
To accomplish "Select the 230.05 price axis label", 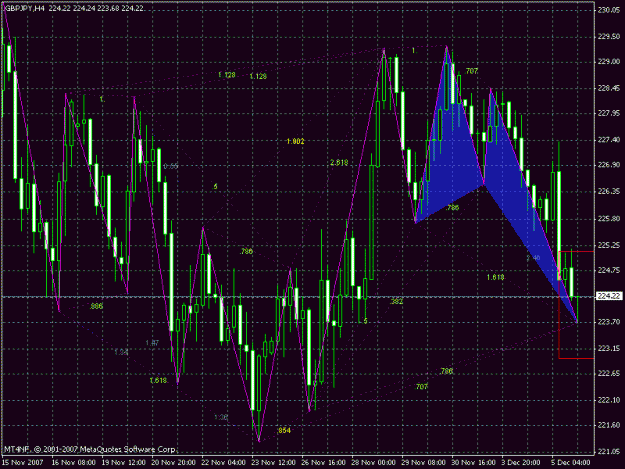I will click(x=609, y=10).
